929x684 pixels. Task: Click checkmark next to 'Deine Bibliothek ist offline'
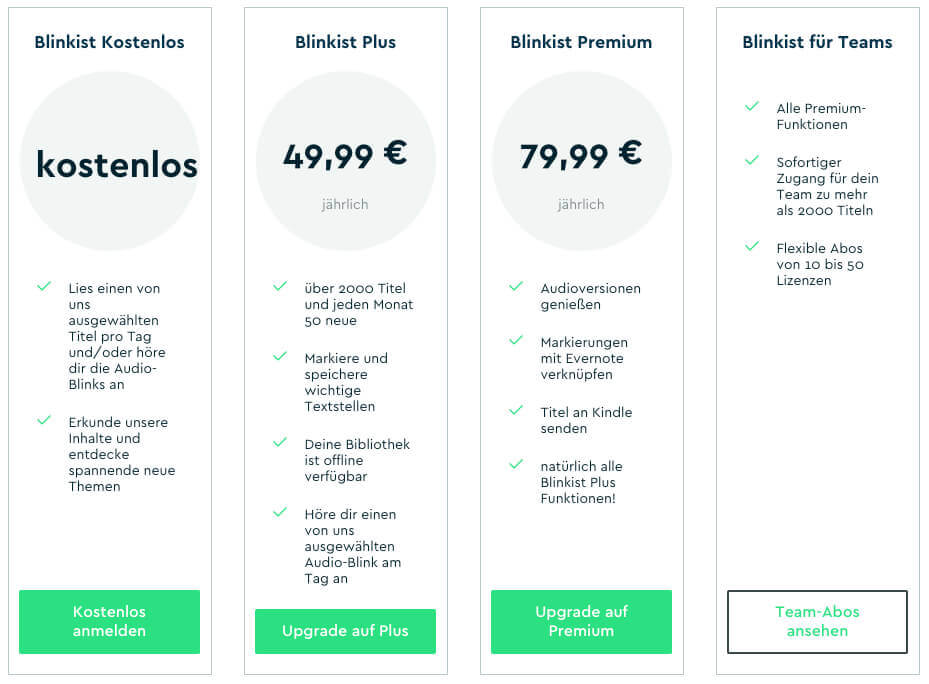point(280,442)
